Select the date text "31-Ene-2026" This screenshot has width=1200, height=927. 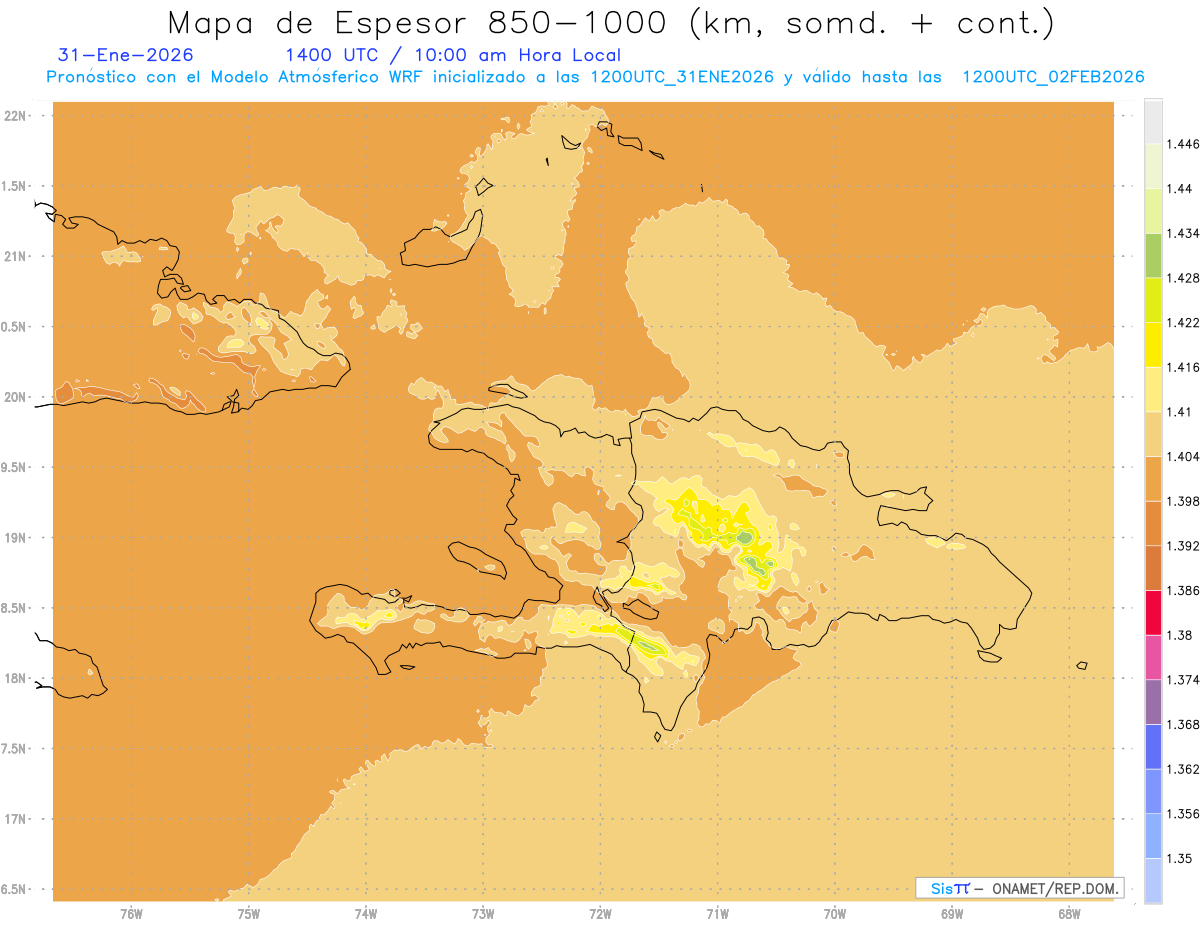point(126,55)
